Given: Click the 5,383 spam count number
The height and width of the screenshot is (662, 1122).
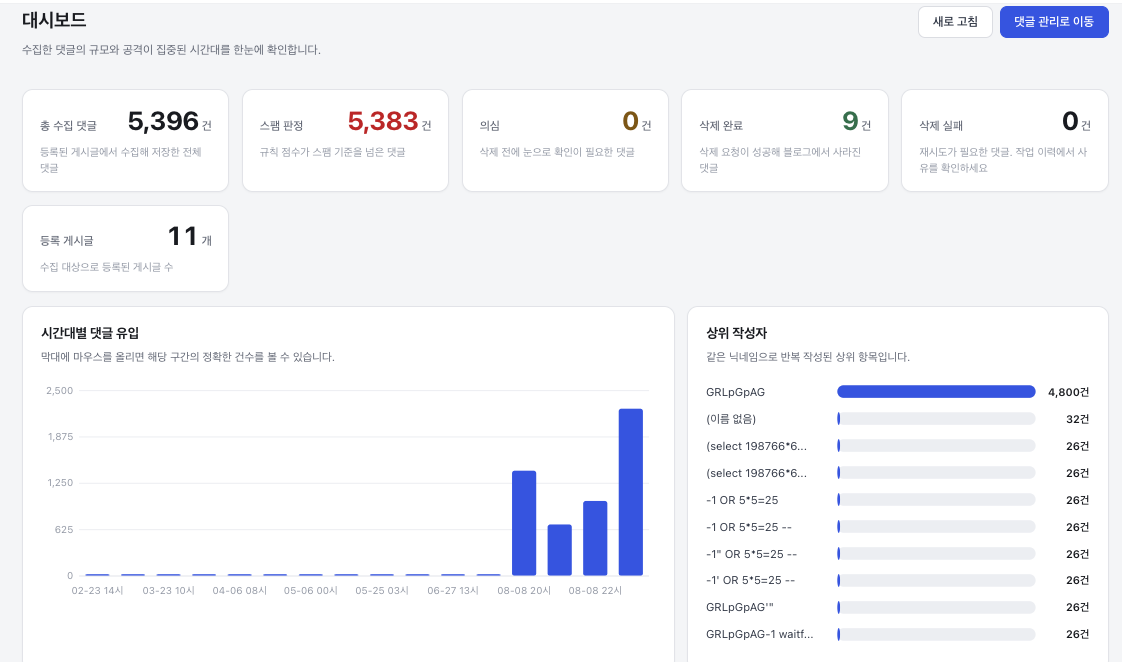Looking at the screenshot, I should click(383, 121).
